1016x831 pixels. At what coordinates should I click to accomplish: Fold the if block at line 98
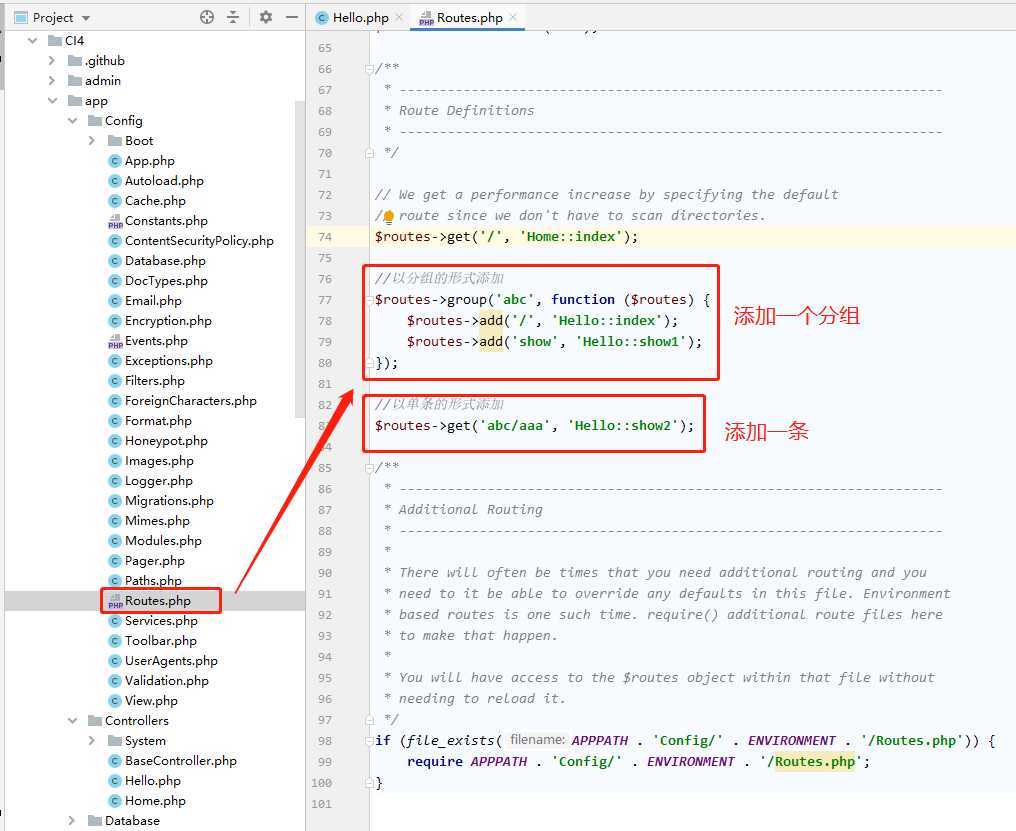tap(369, 741)
